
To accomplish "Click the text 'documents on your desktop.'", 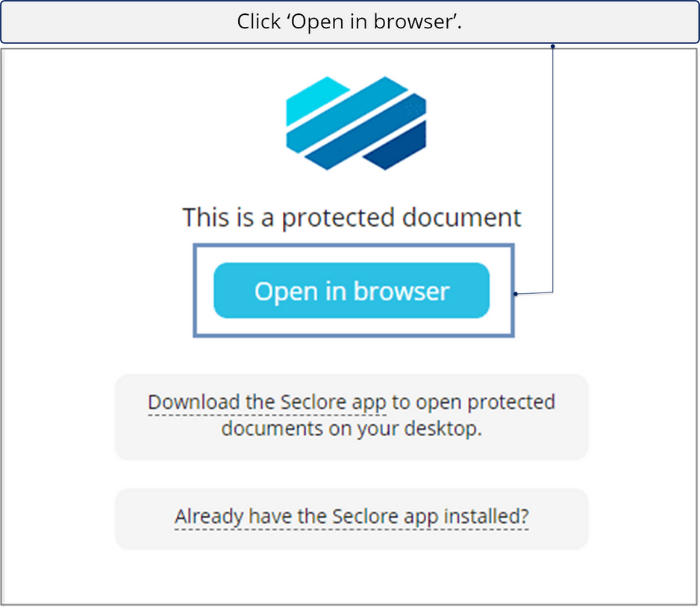I will pos(352,429).
